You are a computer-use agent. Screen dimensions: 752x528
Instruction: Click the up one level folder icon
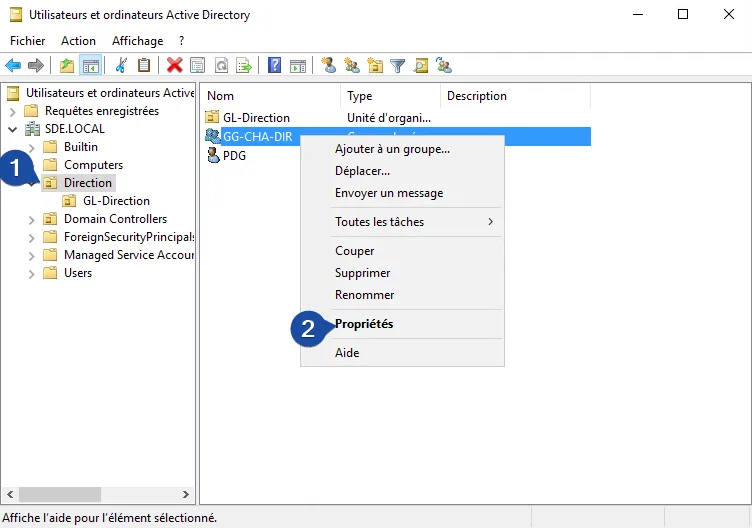pyautogui.click(x=66, y=66)
